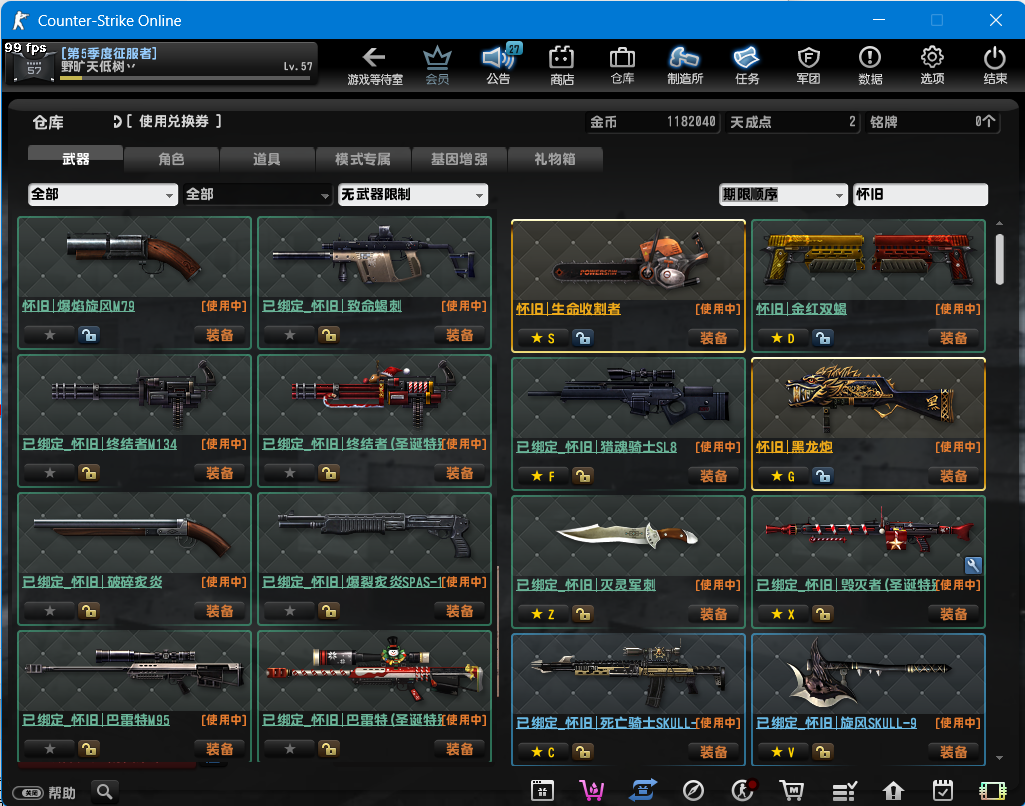Click the pink shopping basket icon in bottom bar
Viewport: 1025px width, 806px height.
(592, 791)
